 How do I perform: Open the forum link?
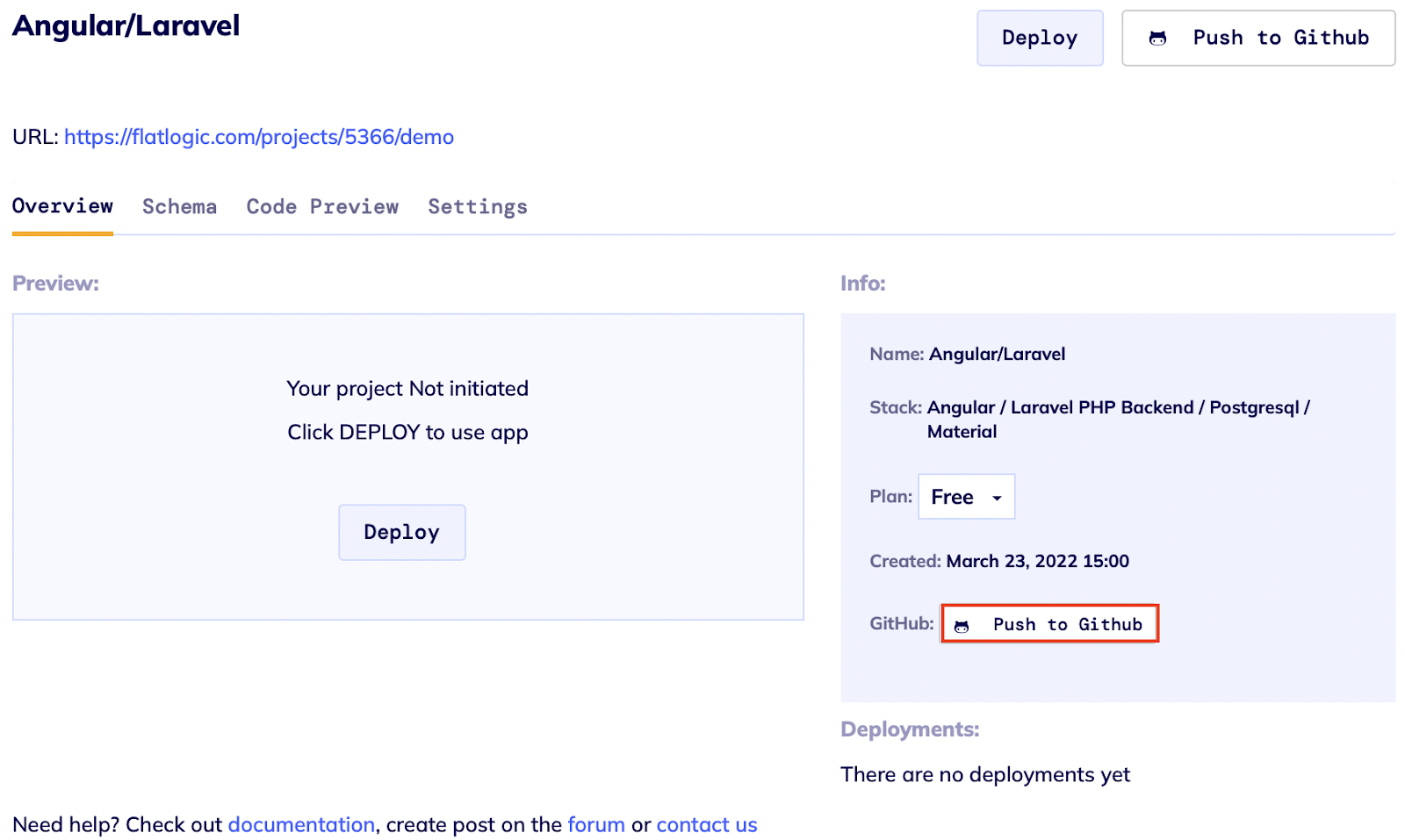point(596,824)
